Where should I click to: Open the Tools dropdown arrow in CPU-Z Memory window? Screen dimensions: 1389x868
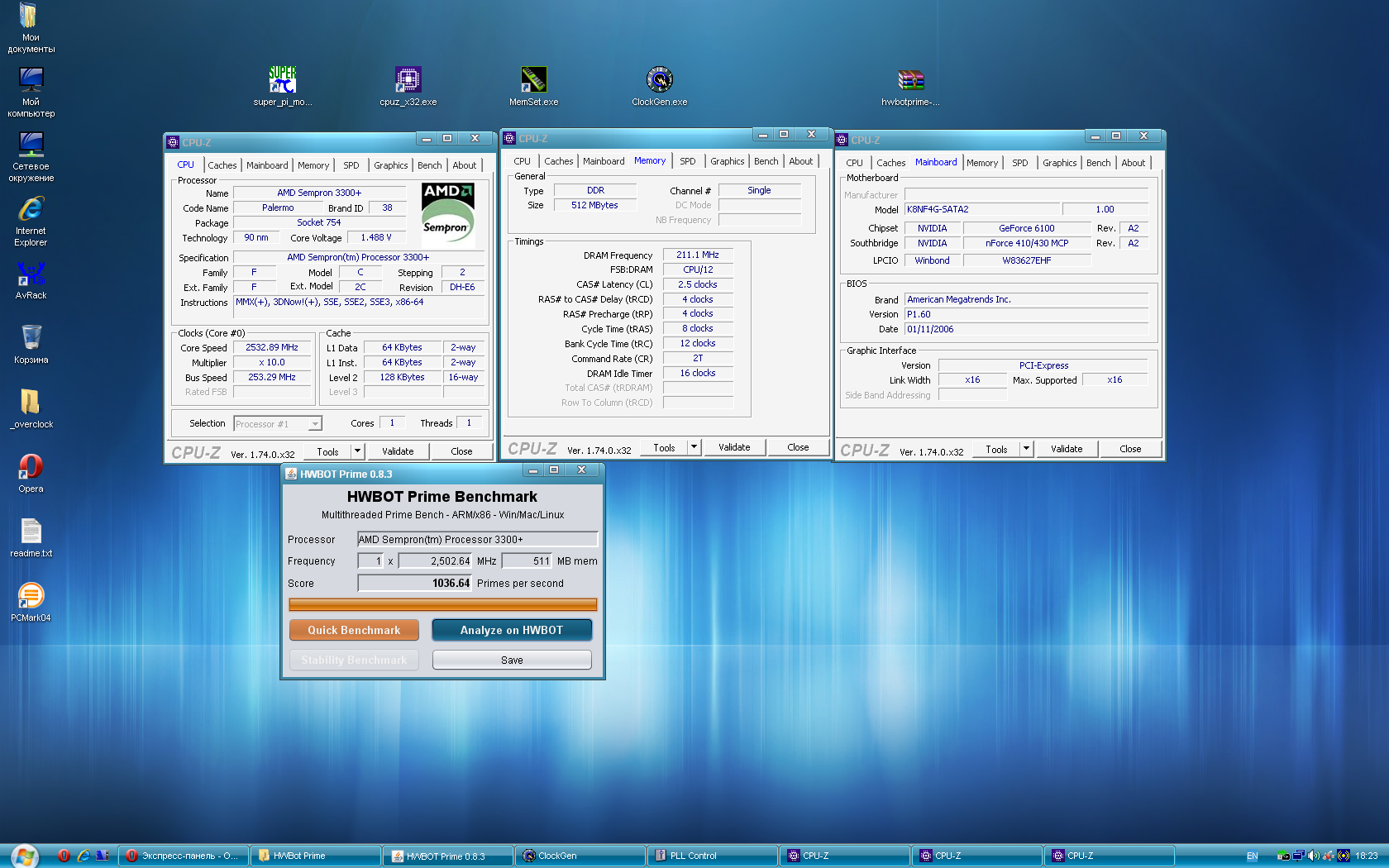point(694,447)
